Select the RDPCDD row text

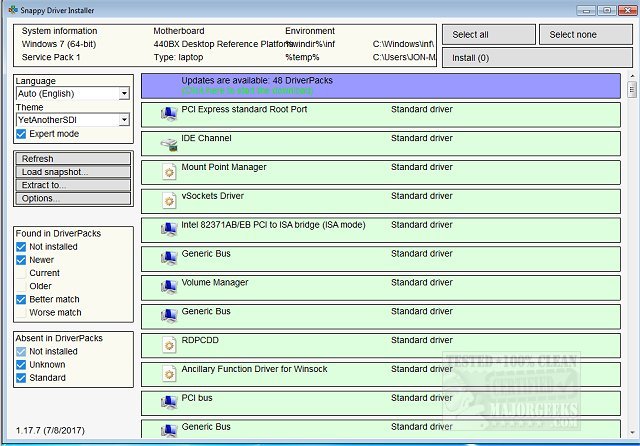tap(200, 340)
